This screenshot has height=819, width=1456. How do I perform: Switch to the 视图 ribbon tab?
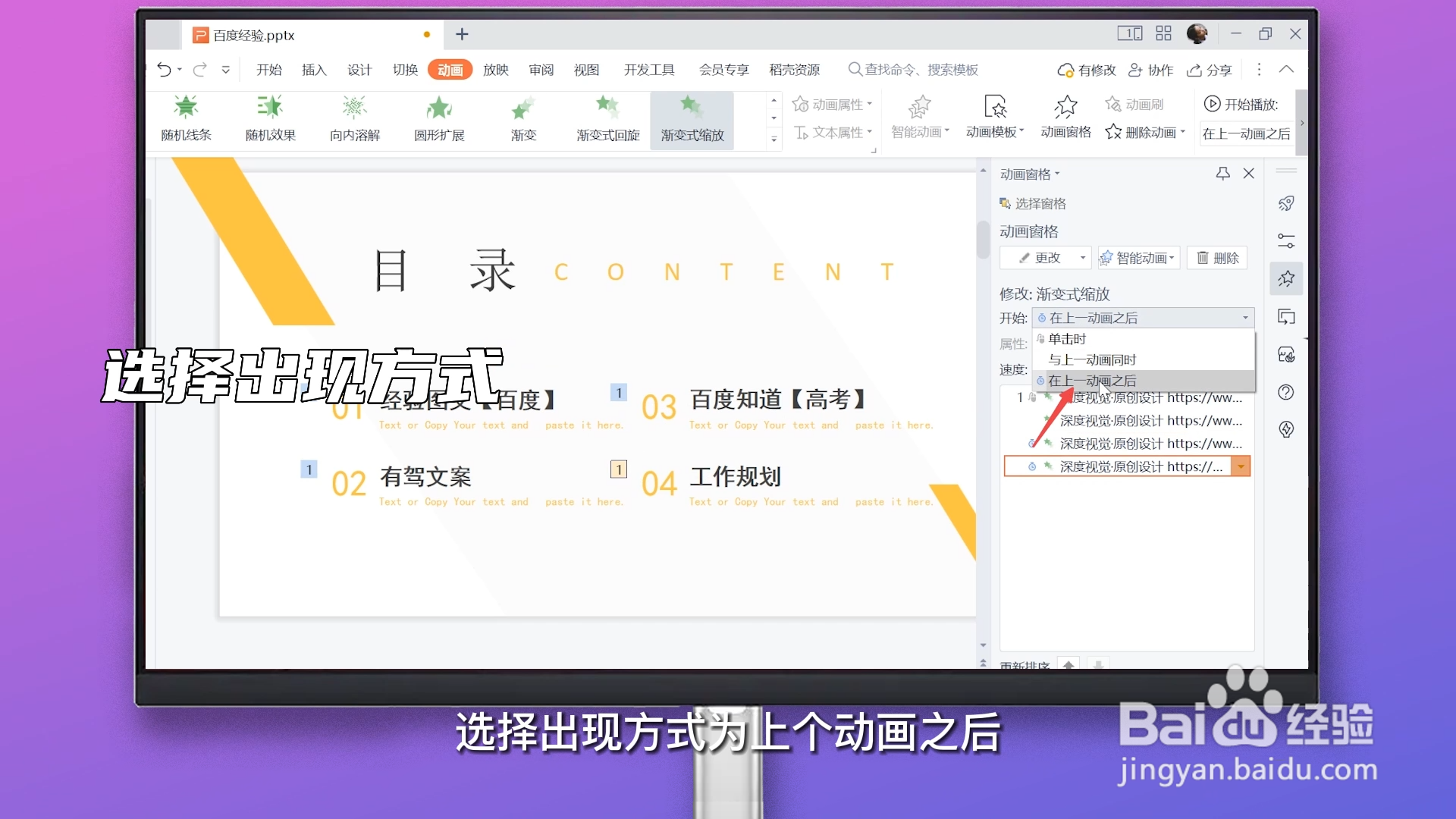(586, 70)
